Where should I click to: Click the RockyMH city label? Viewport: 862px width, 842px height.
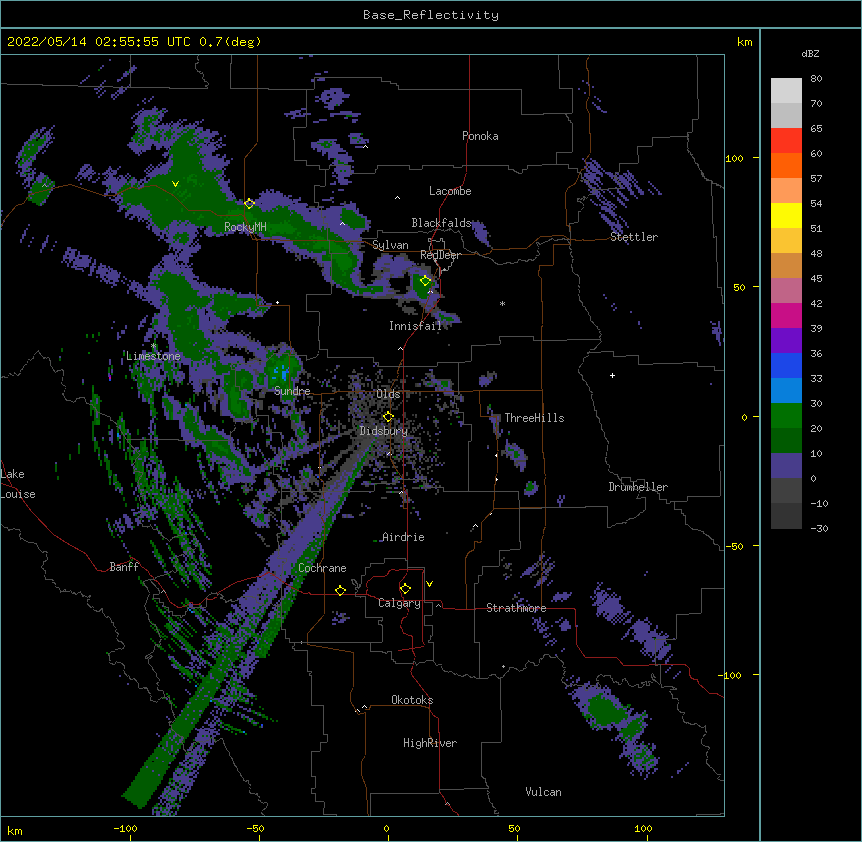245,227
